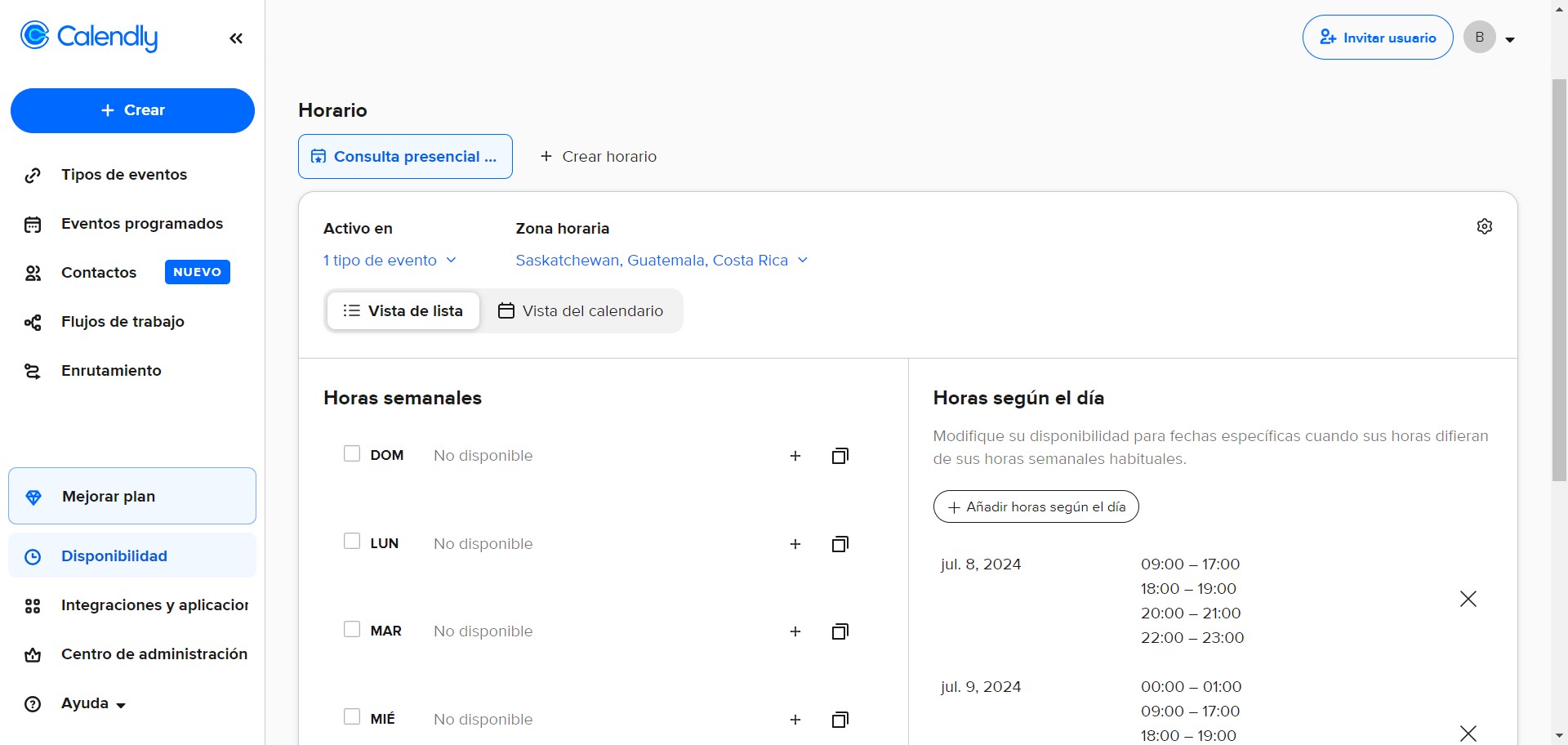Copy DOM availability using the copy icon
Viewport: 1568px width, 745px height.
point(840,456)
